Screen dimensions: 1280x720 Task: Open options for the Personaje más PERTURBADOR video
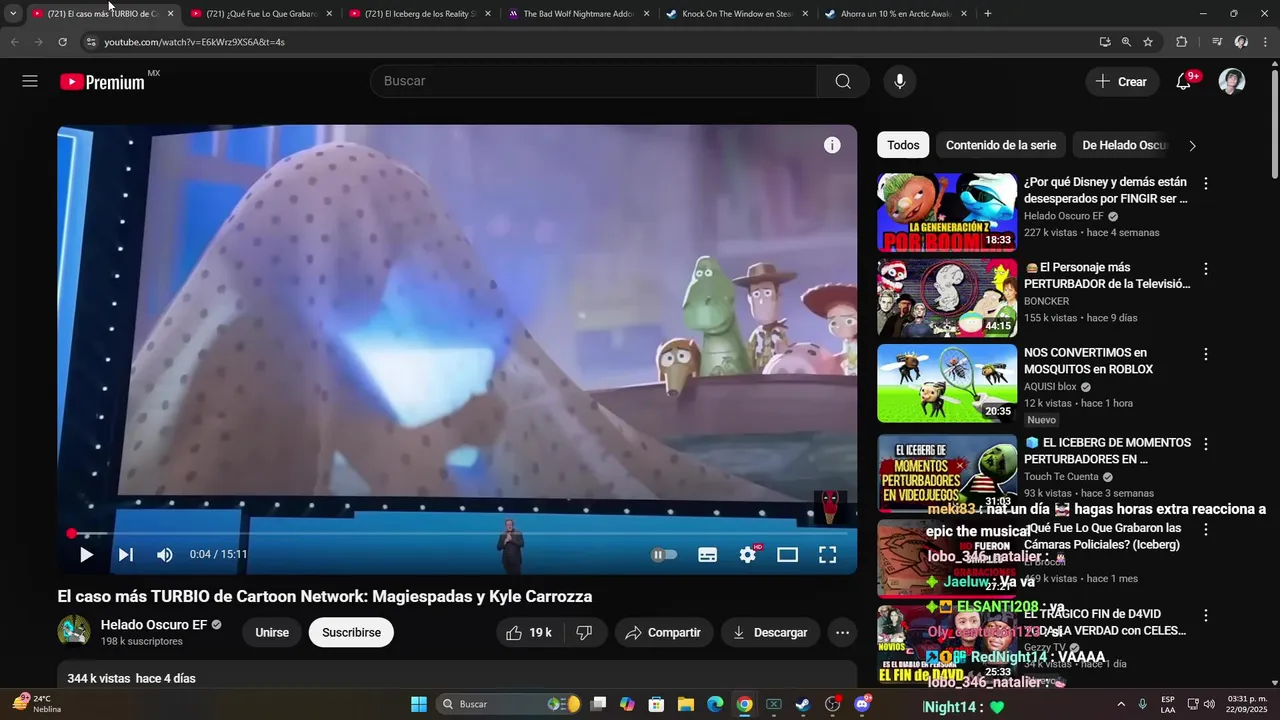coord(1206,269)
